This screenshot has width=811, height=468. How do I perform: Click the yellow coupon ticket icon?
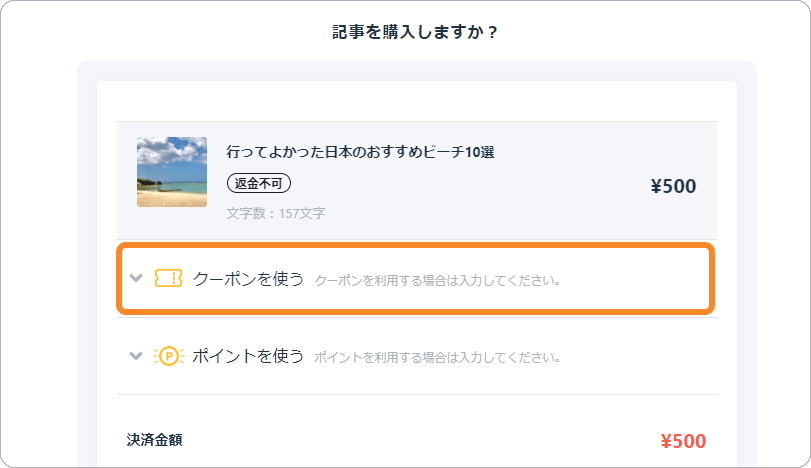click(x=168, y=278)
